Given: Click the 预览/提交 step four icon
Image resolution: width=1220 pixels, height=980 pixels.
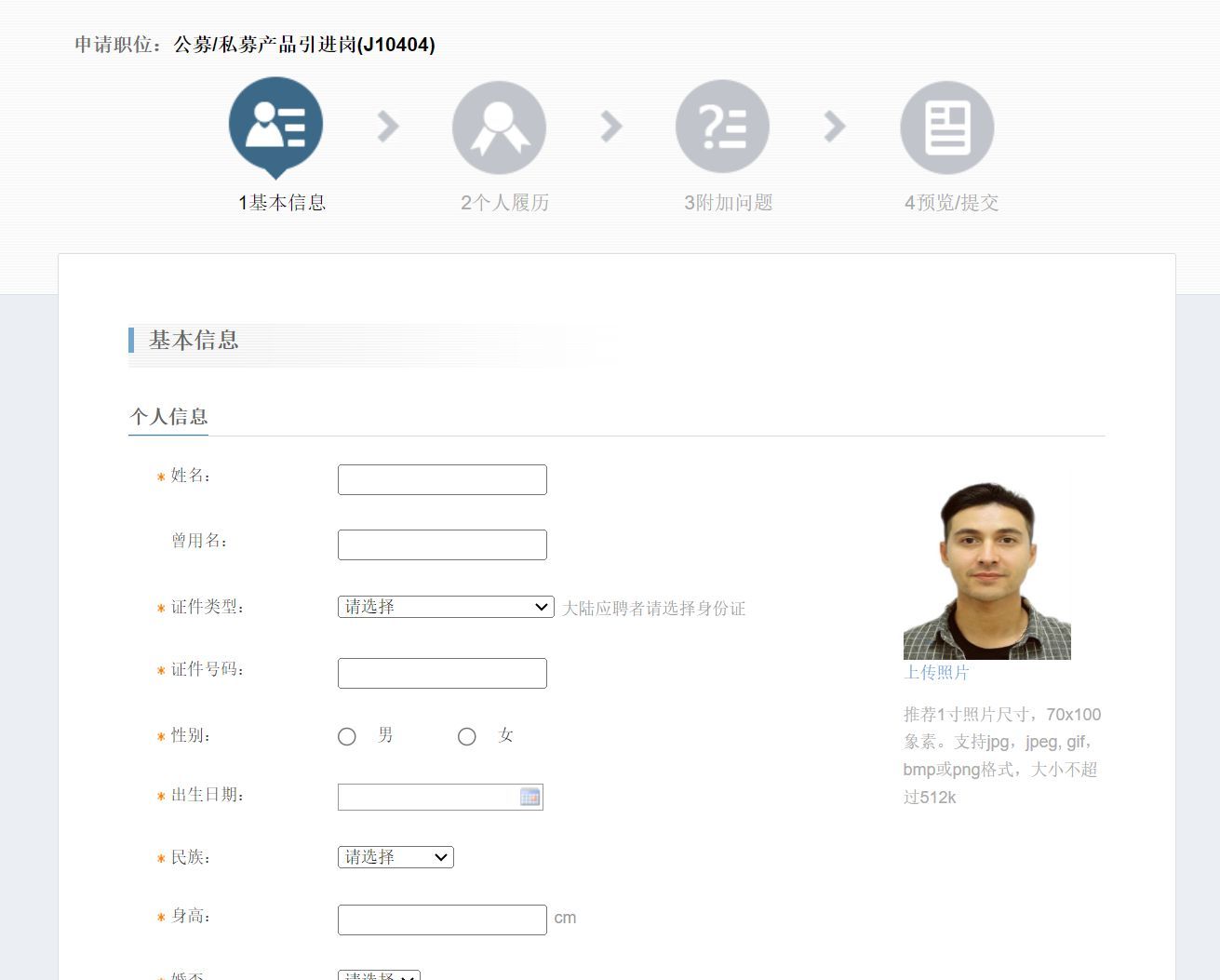Looking at the screenshot, I should click(x=947, y=128).
